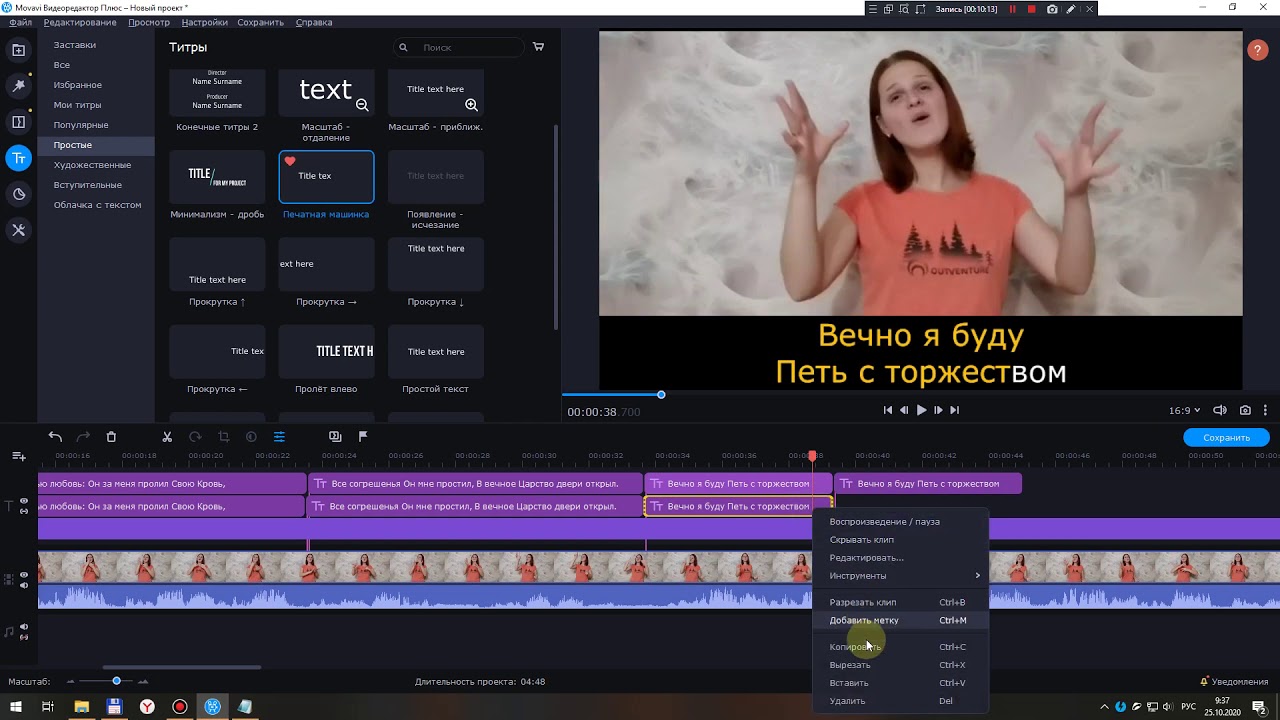Screen dimensions: 1280x720
Task: Open the 16:9 aspect ratio dropdown
Action: (1185, 410)
